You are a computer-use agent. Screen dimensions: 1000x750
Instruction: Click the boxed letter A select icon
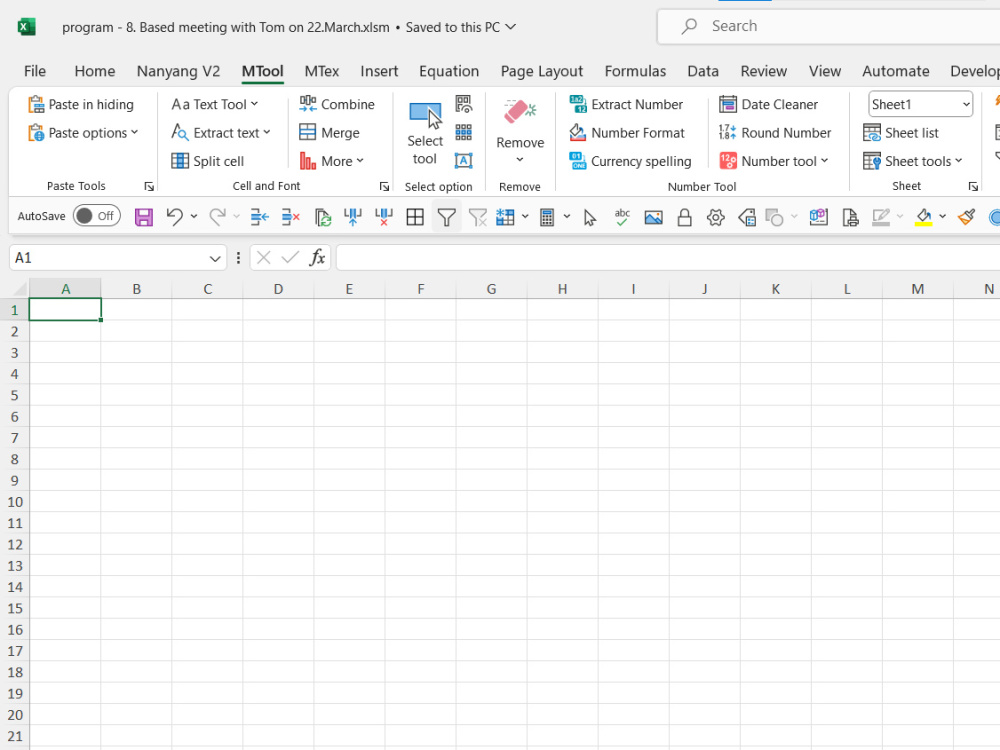[x=464, y=160]
